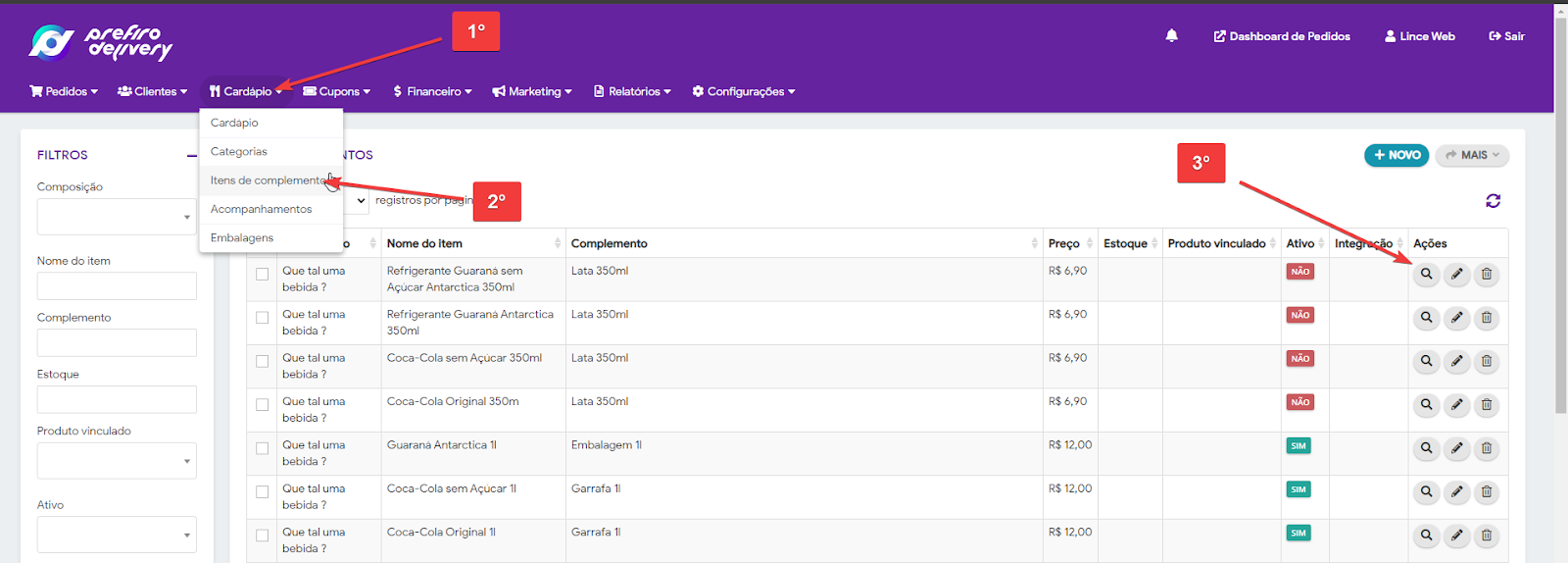Edit the Guaraná Antarctica 1l item
1568x563 pixels.
click(x=1456, y=448)
